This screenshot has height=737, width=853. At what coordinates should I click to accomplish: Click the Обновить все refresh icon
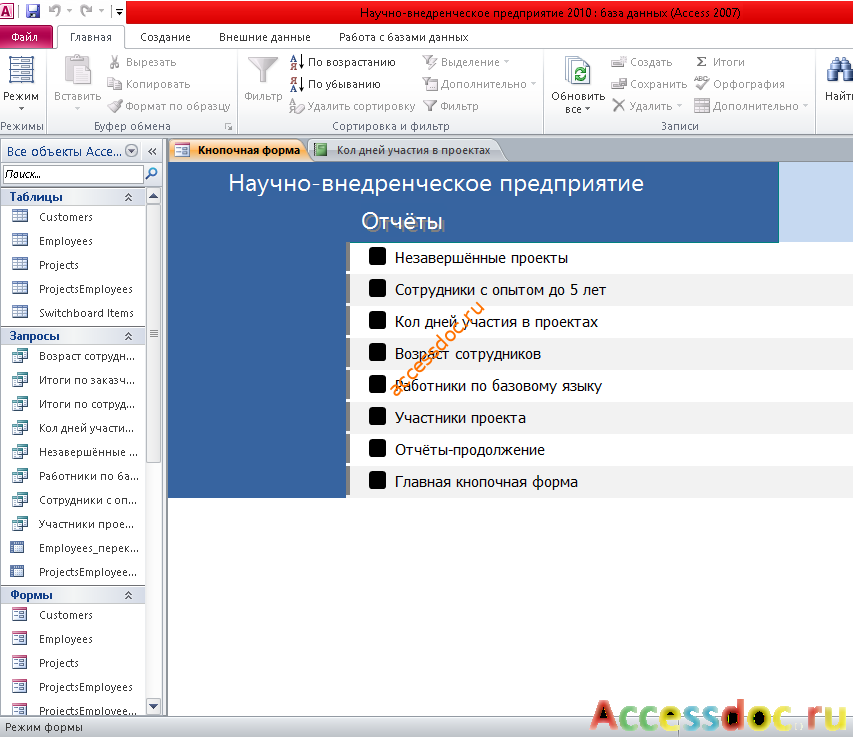pyautogui.click(x=578, y=71)
